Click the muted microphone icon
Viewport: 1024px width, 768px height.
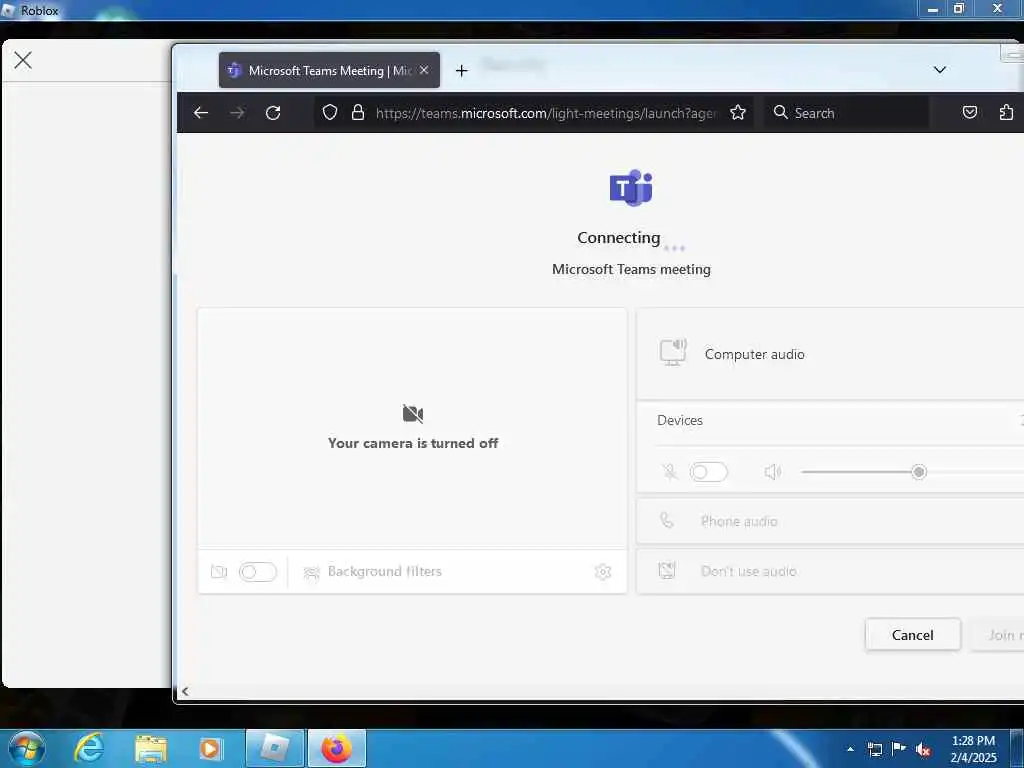tap(669, 472)
